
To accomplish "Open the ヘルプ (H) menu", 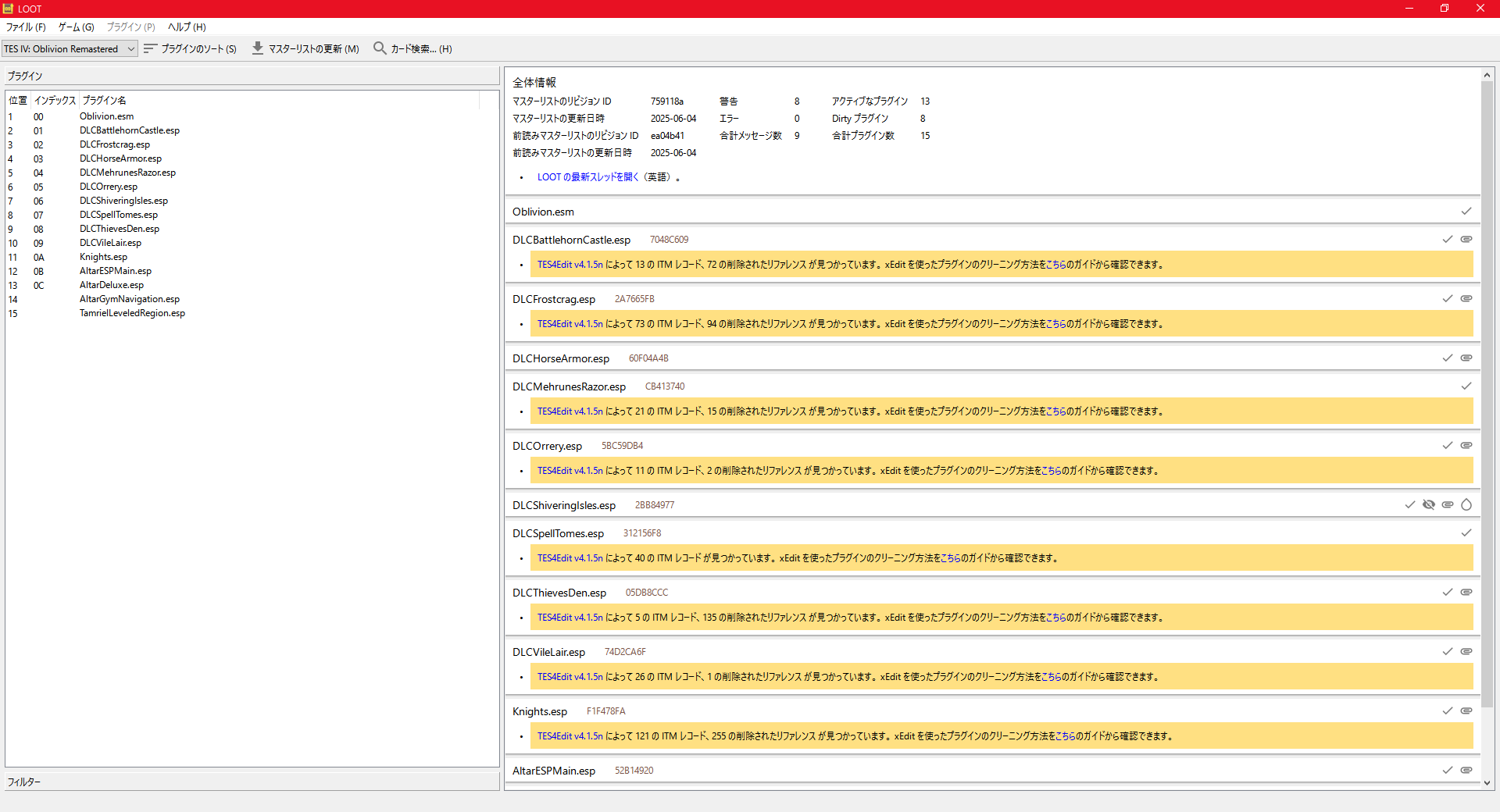I will (187, 27).
